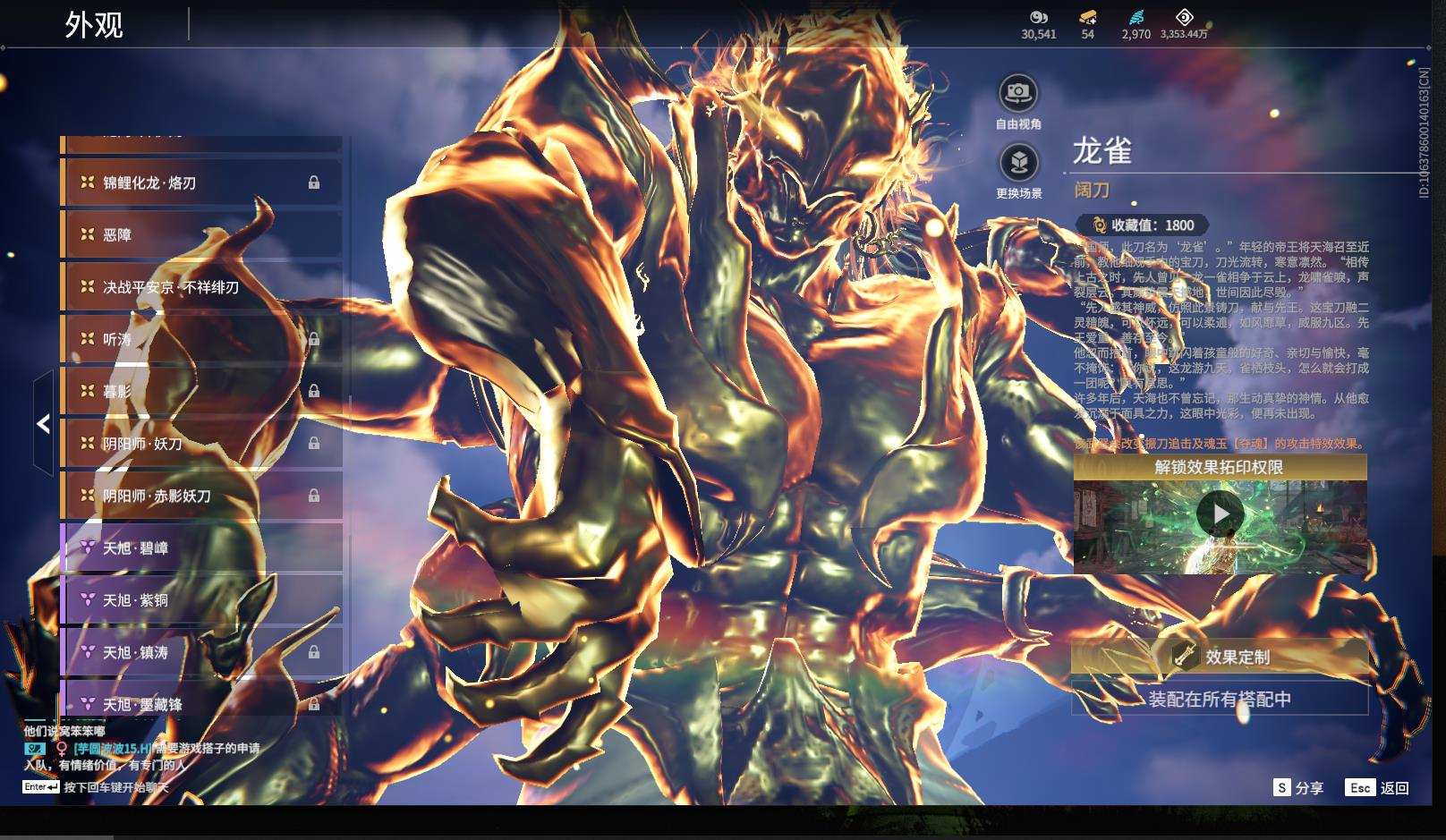Image resolution: width=1446 pixels, height=840 pixels.
Task: Click 装配在所有搭配中 button
Action: (x=1220, y=699)
